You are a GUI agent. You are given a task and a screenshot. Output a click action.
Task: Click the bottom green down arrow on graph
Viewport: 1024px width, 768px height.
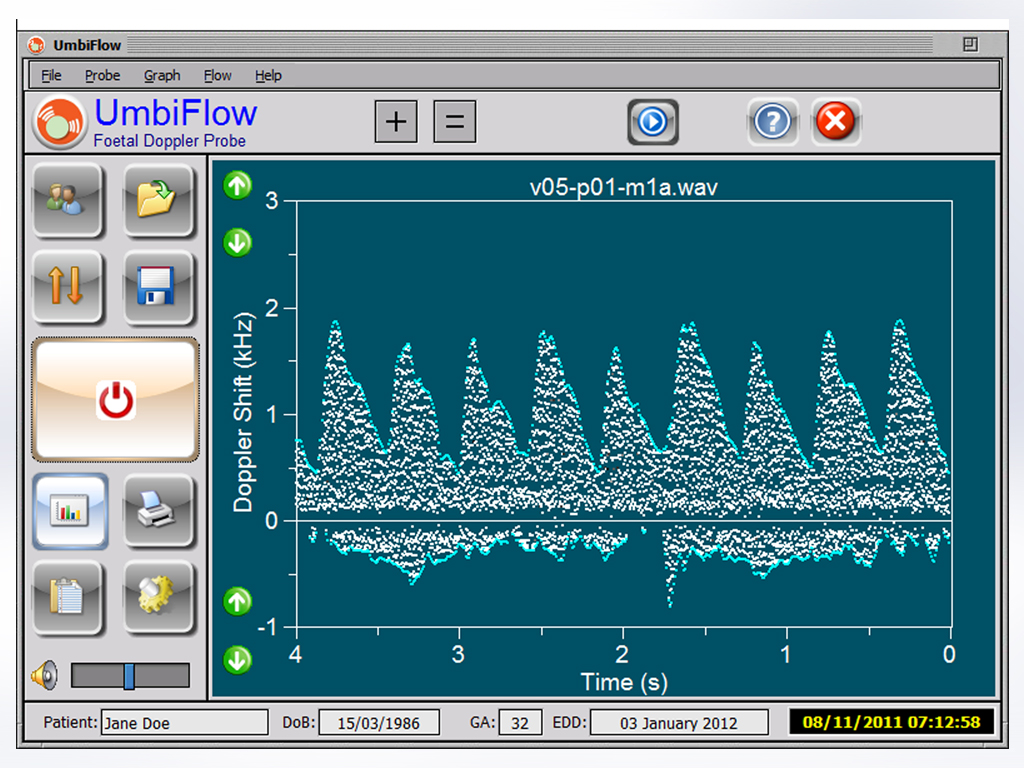[238, 659]
